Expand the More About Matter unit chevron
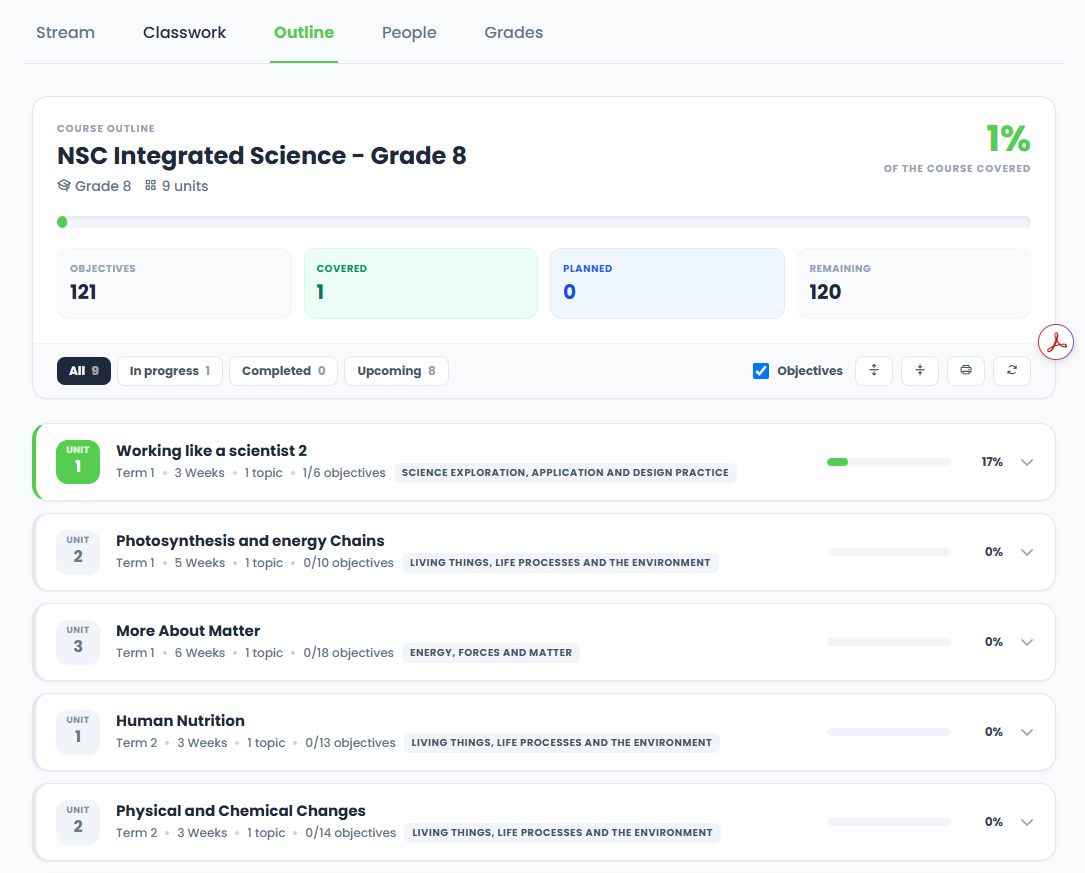 (1027, 642)
